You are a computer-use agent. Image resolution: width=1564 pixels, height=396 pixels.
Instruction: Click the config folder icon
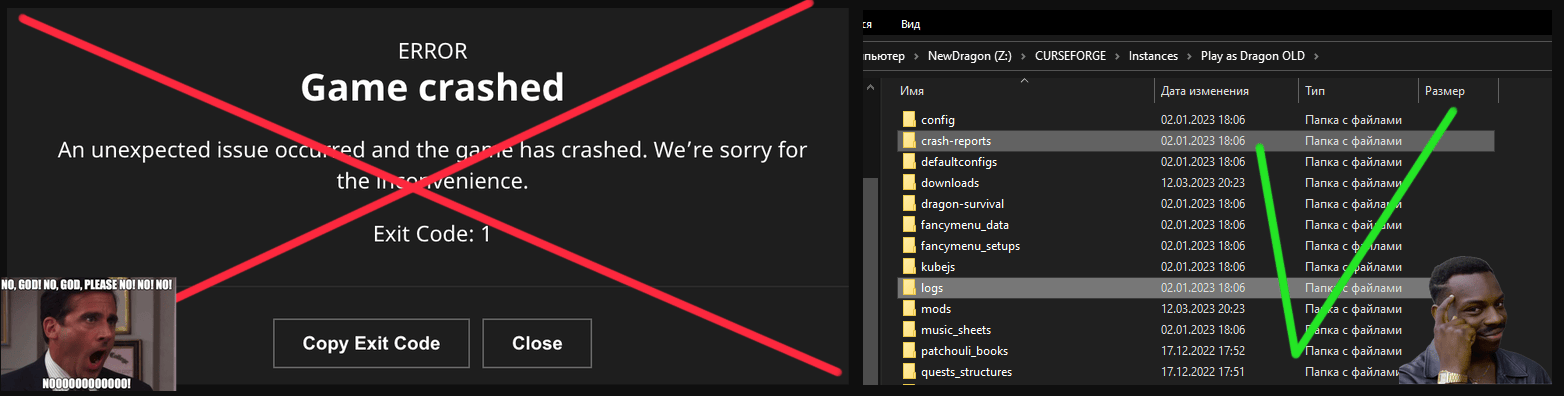[x=909, y=120]
